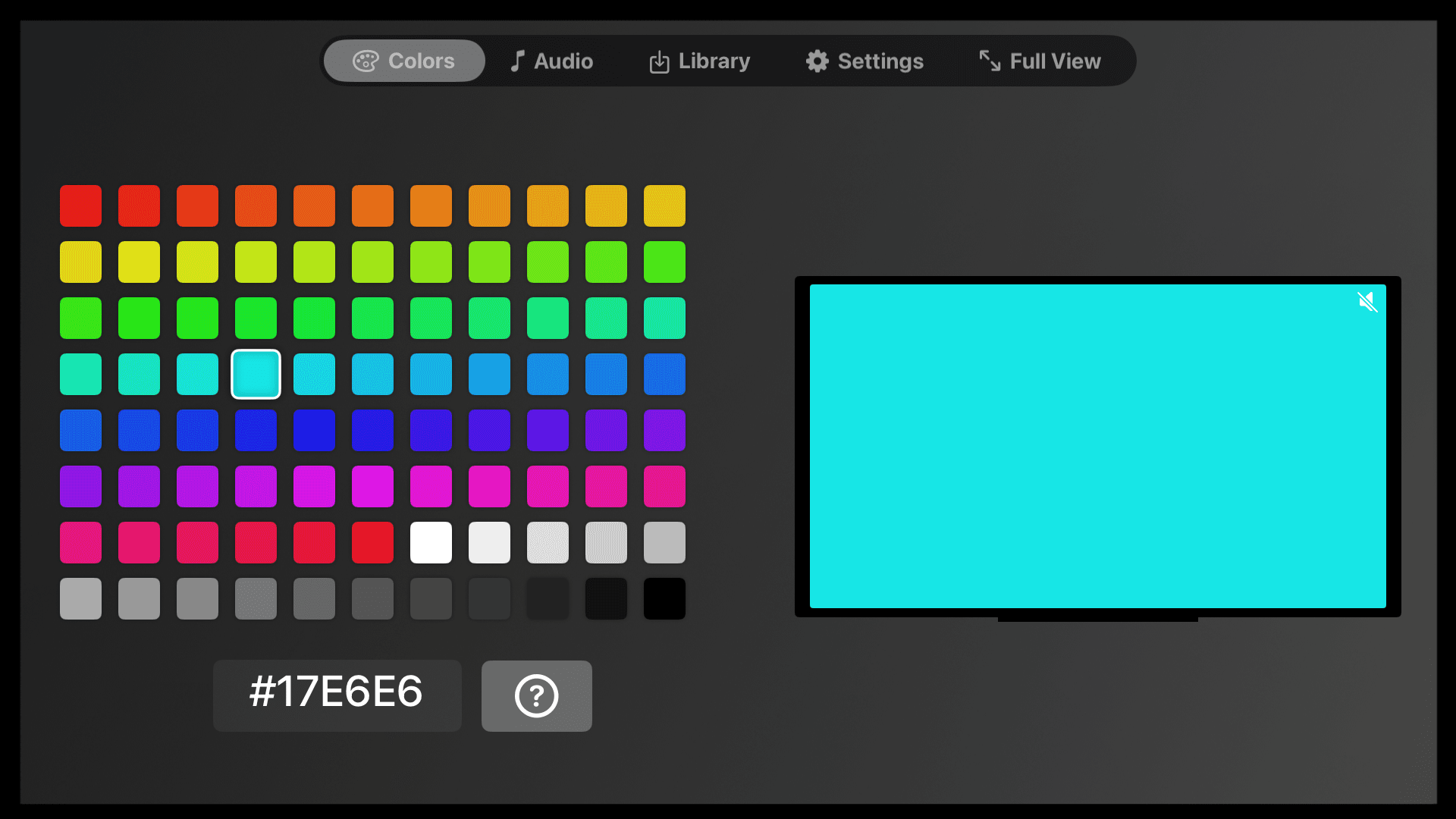Select the first blue swatch in fifth row
This screenshot has width=1456, height=819.
[x=80, y=430]
